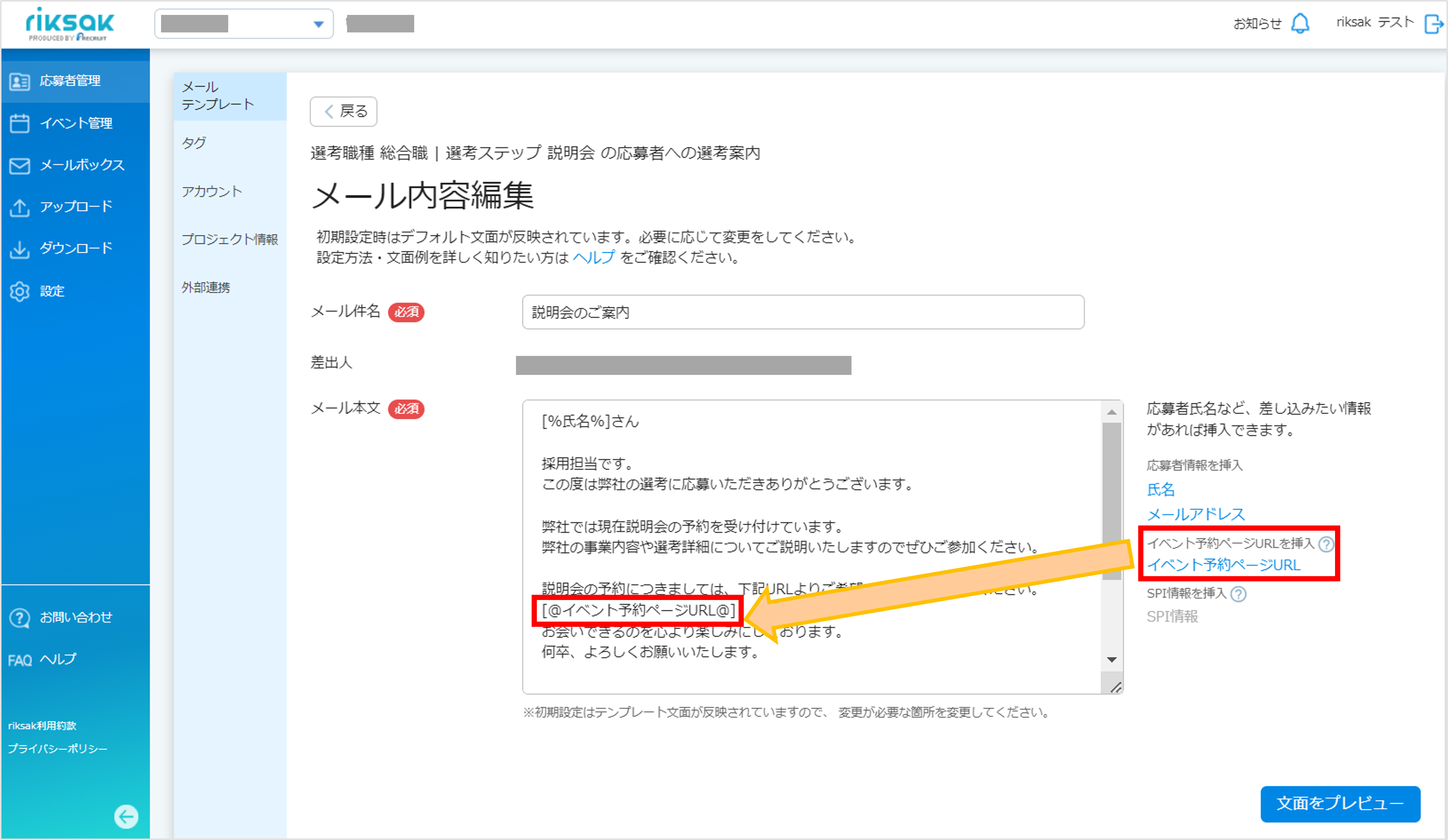1448x840 pixels.
Task: Click the 設定 gear icon
Action: pyautogui.click(x=19, y=291)
